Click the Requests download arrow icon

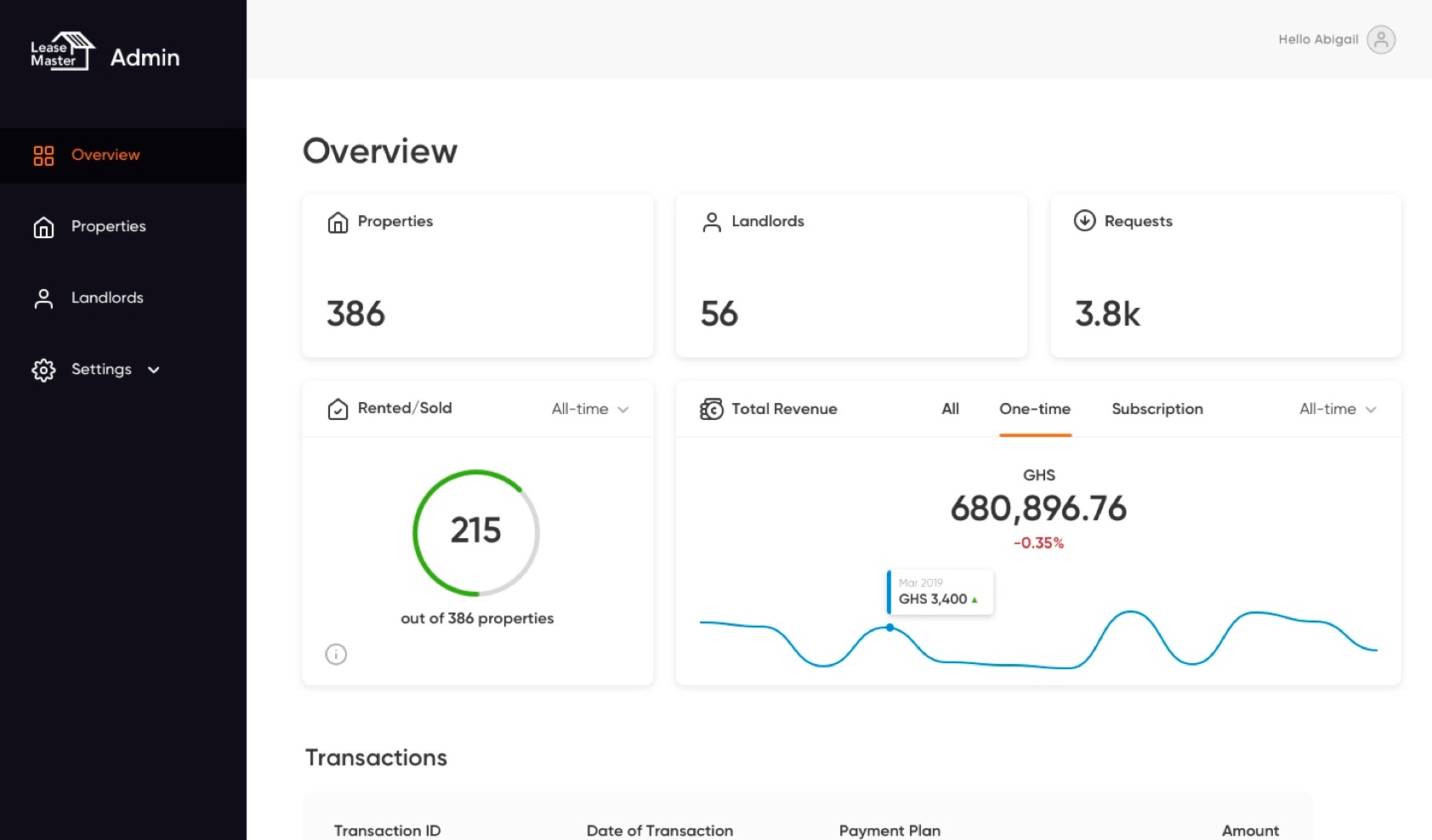1084,221
